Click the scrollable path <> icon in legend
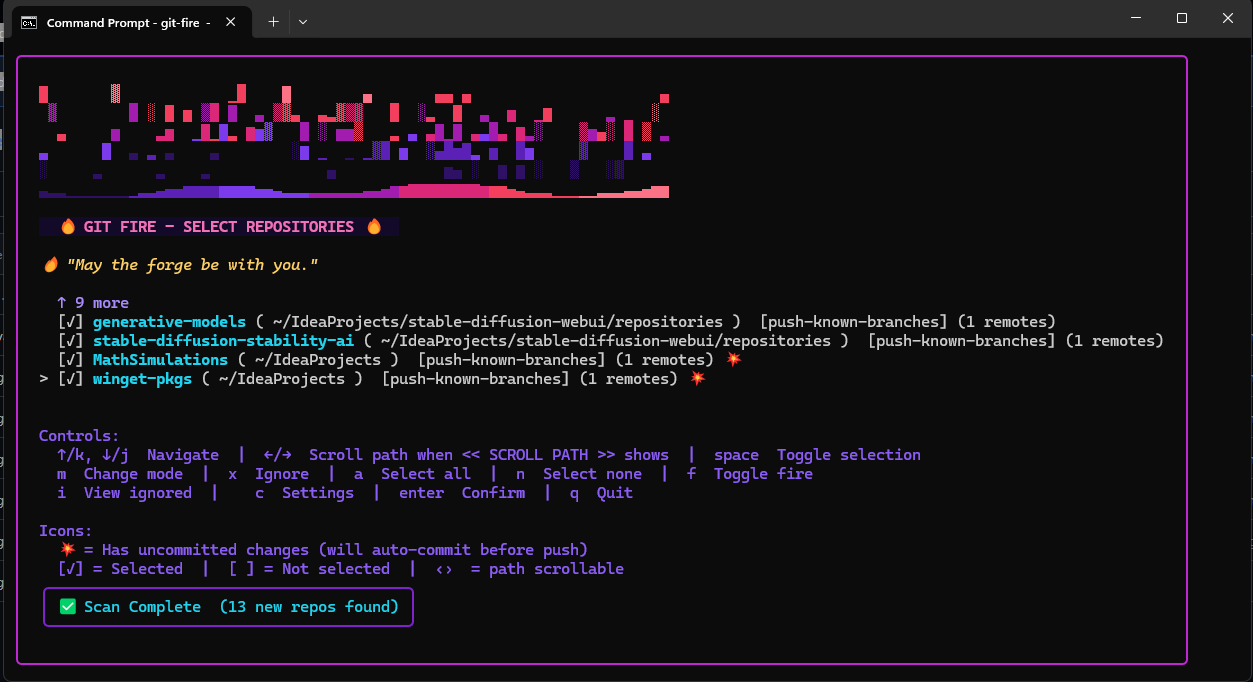The width and height of the screenshot is (1253, 682). point(444,568)
